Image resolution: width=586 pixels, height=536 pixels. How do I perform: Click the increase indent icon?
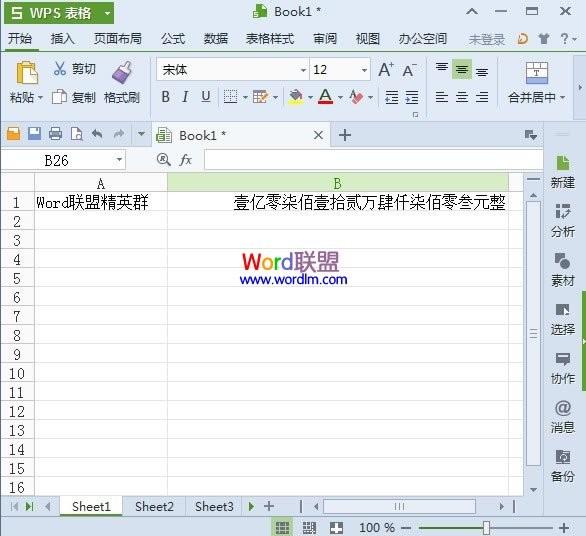412,97
